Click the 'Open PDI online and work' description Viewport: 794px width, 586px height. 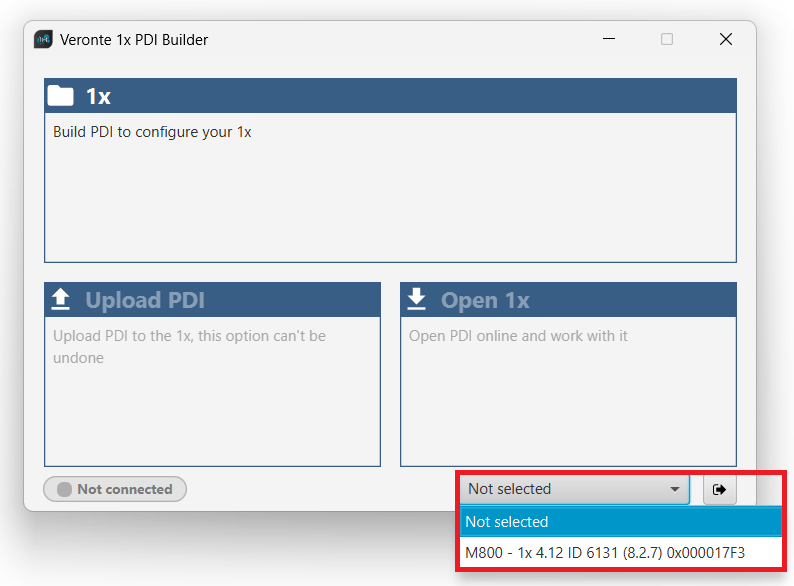pos(518,336)
